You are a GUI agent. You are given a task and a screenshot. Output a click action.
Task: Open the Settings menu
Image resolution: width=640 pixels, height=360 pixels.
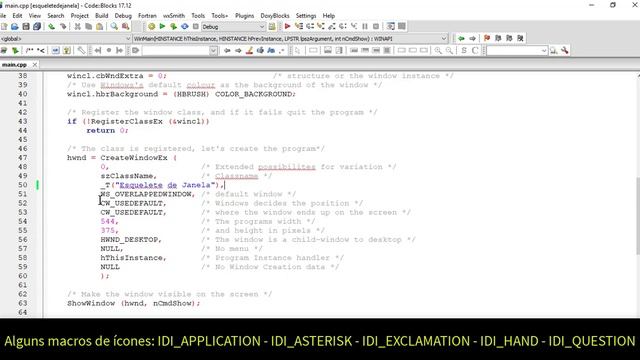[x=306, y=16]
